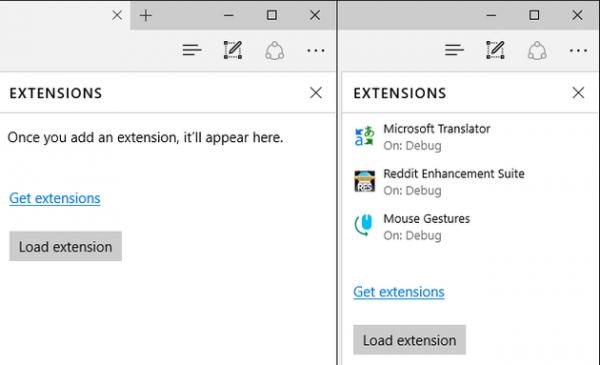This screenshot has height=365, width=600.
Task: Click Load extension button in right pane
Action: [x=409, y=340]
